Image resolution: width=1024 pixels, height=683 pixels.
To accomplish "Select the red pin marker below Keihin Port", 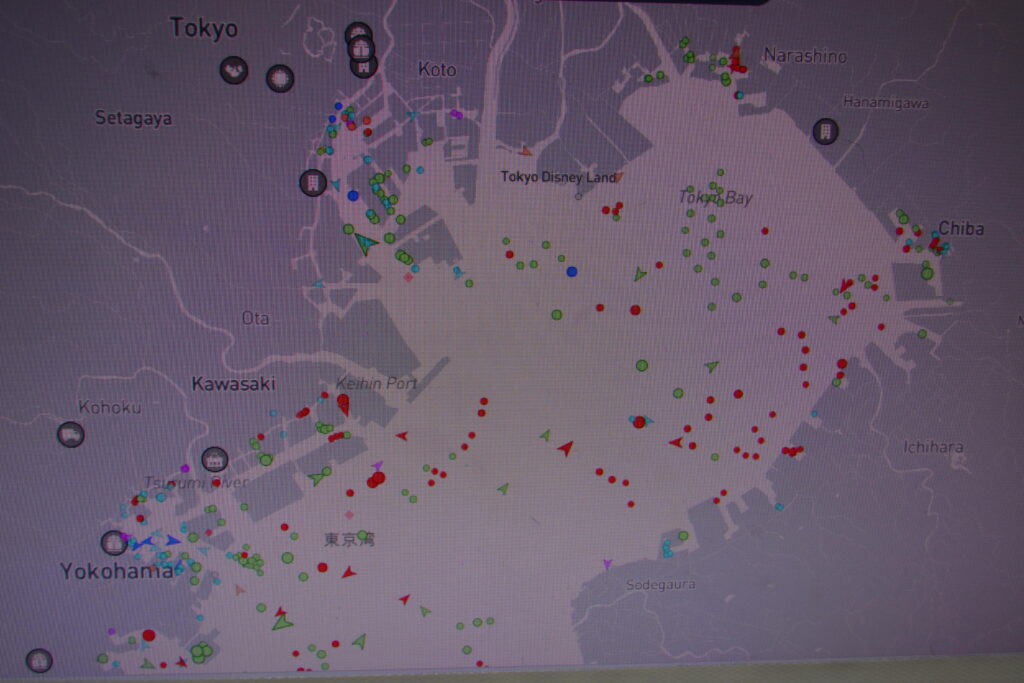I will coord(343,404).
